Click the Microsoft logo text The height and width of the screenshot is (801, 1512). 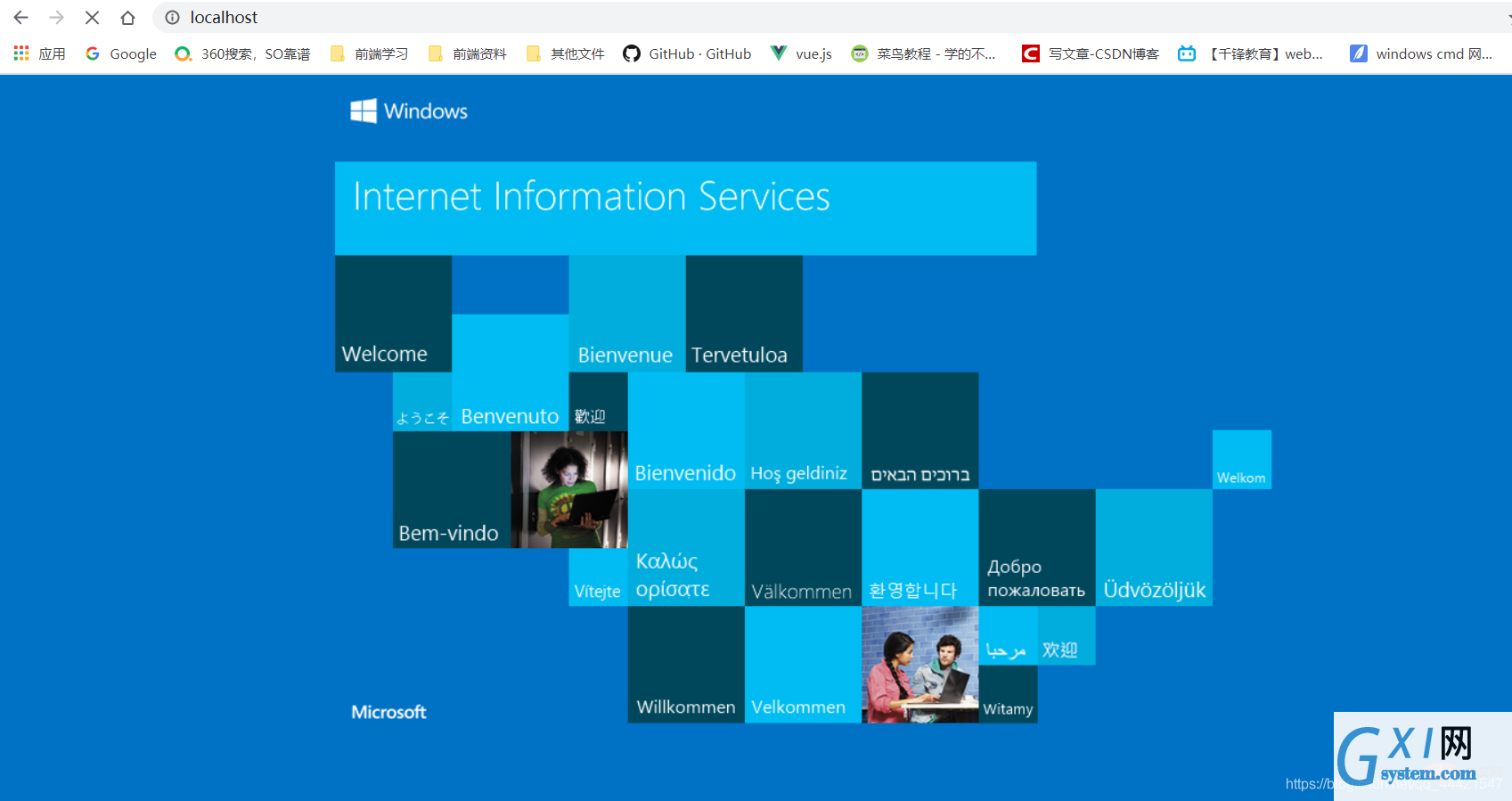(x=388, y=712)
